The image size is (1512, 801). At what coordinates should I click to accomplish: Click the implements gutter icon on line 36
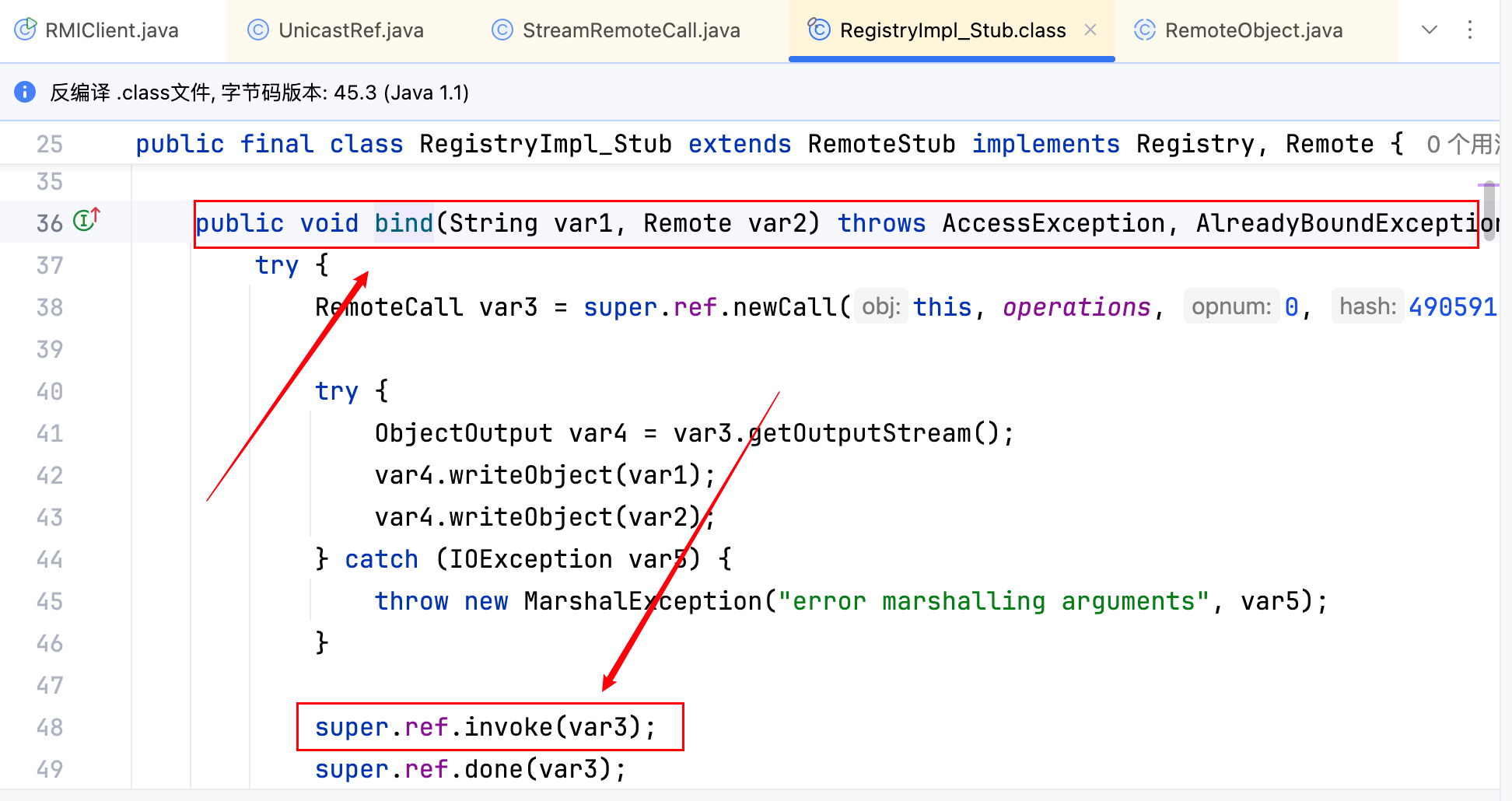pos(86,221)
